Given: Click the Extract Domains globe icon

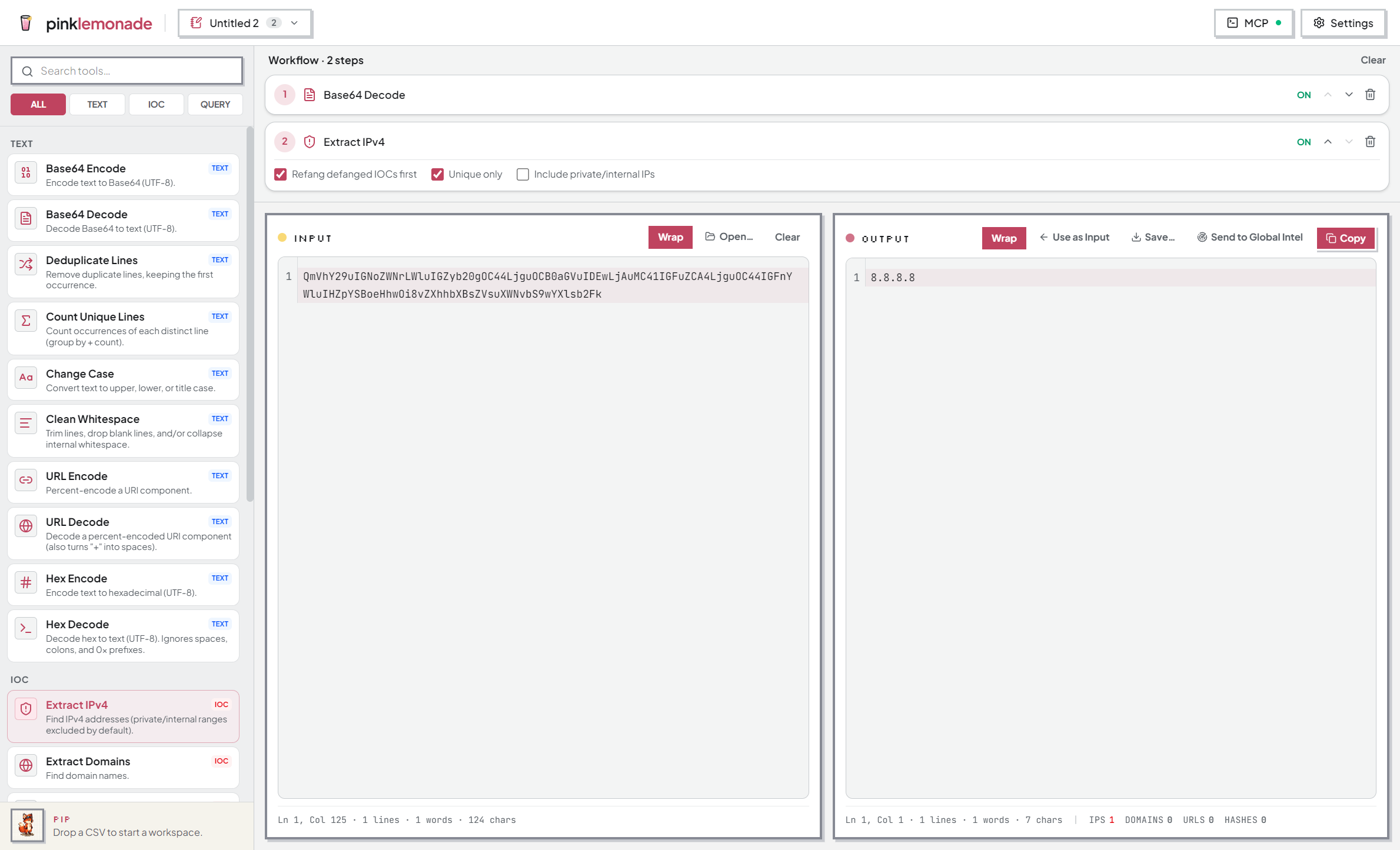Looking at the screenshot, I should 26,765.
